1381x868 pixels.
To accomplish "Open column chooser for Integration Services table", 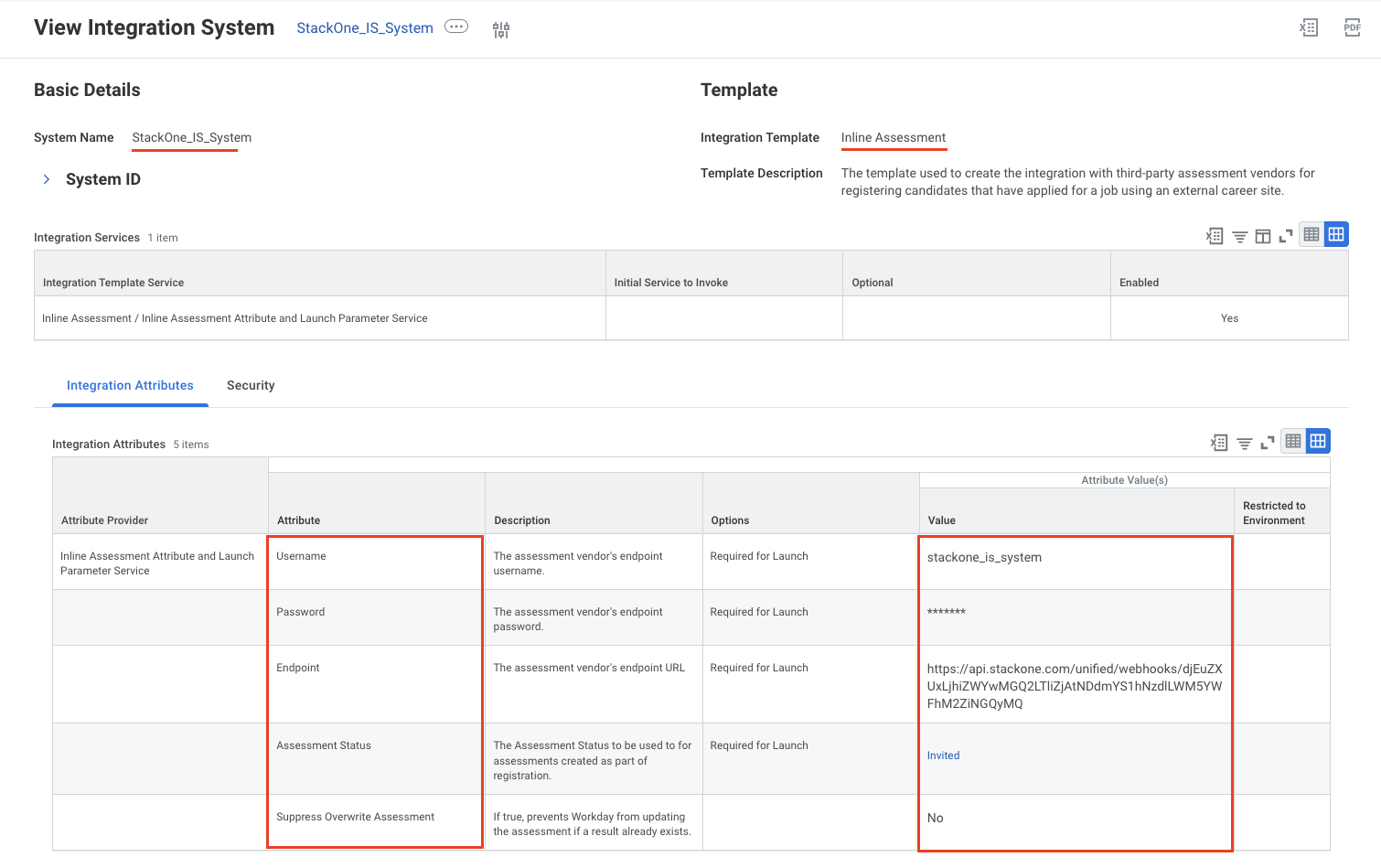I will [x=1263, y=236].
